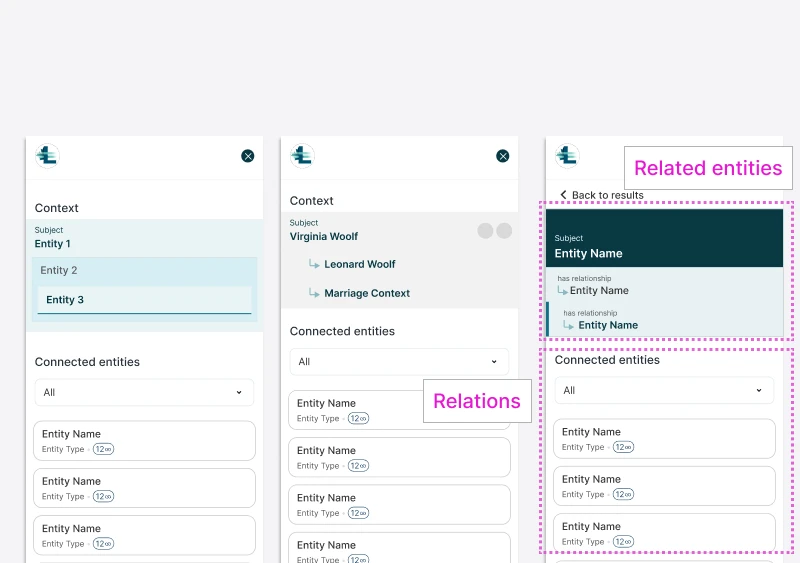Open the All dropdown in the left panel
Viewport: 800px width, 563px height.
pyautogui.click(x=144, y=393)
